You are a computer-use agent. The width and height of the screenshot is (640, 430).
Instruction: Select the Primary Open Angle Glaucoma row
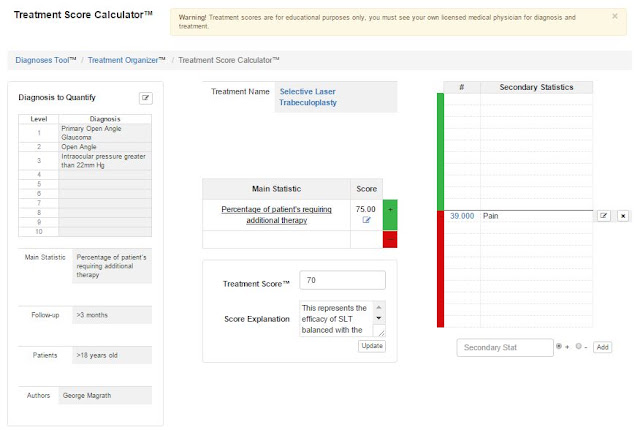point(85,133)
